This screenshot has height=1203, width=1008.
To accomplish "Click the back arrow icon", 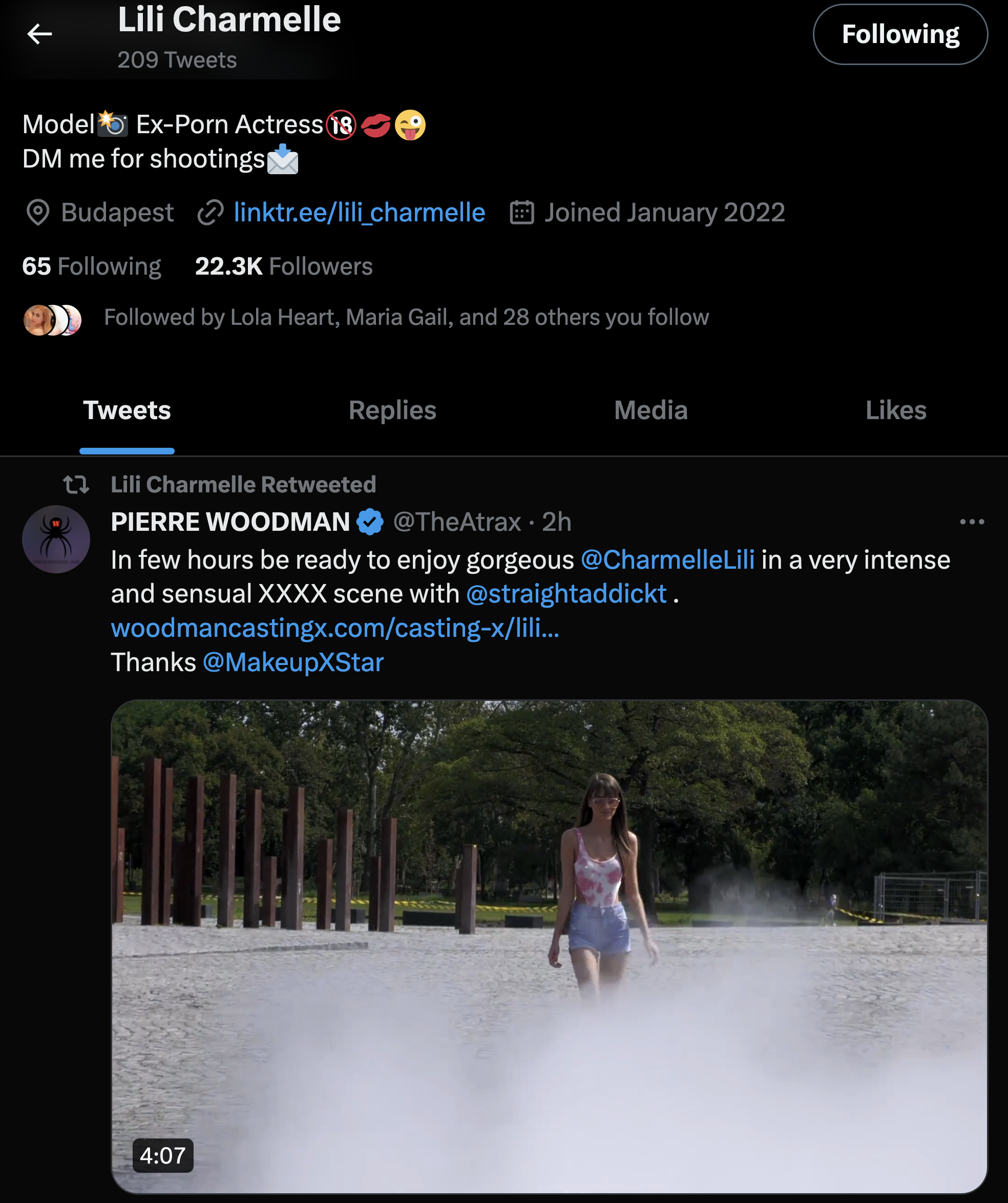I will 39,34.
